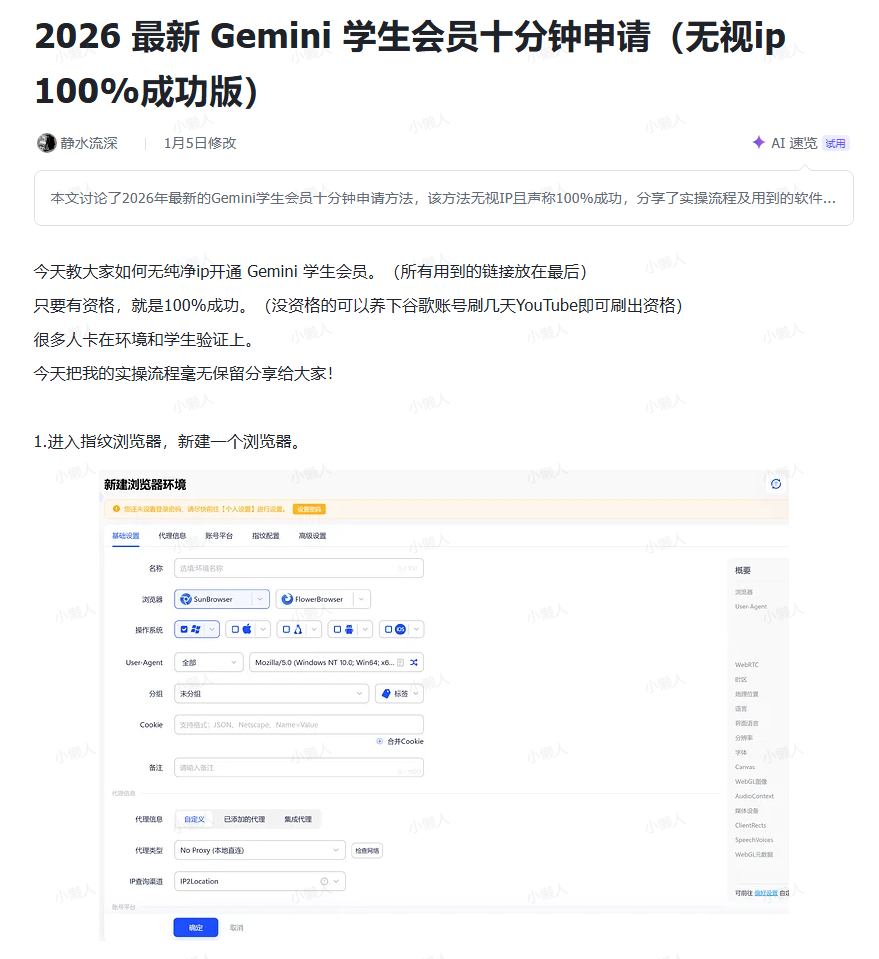Click the Apple operating system icon
This screenshot has width=879, height=959.
click(x=247, y=629)
